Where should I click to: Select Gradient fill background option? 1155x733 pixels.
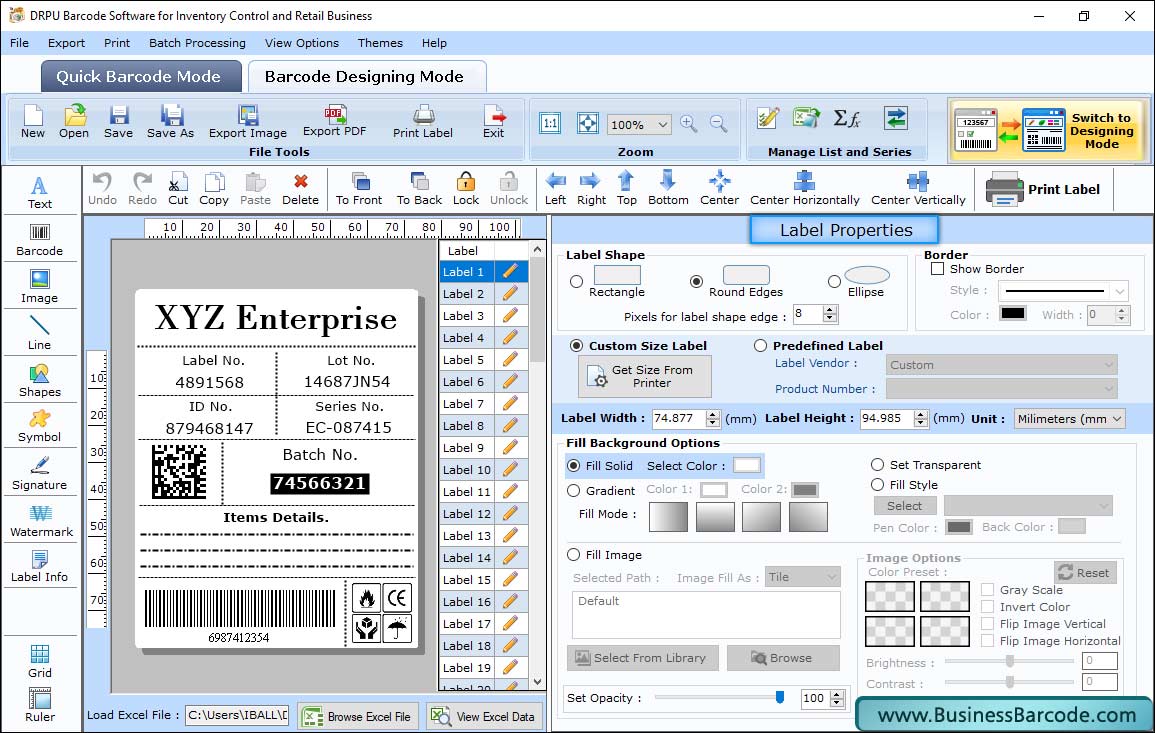573,491
